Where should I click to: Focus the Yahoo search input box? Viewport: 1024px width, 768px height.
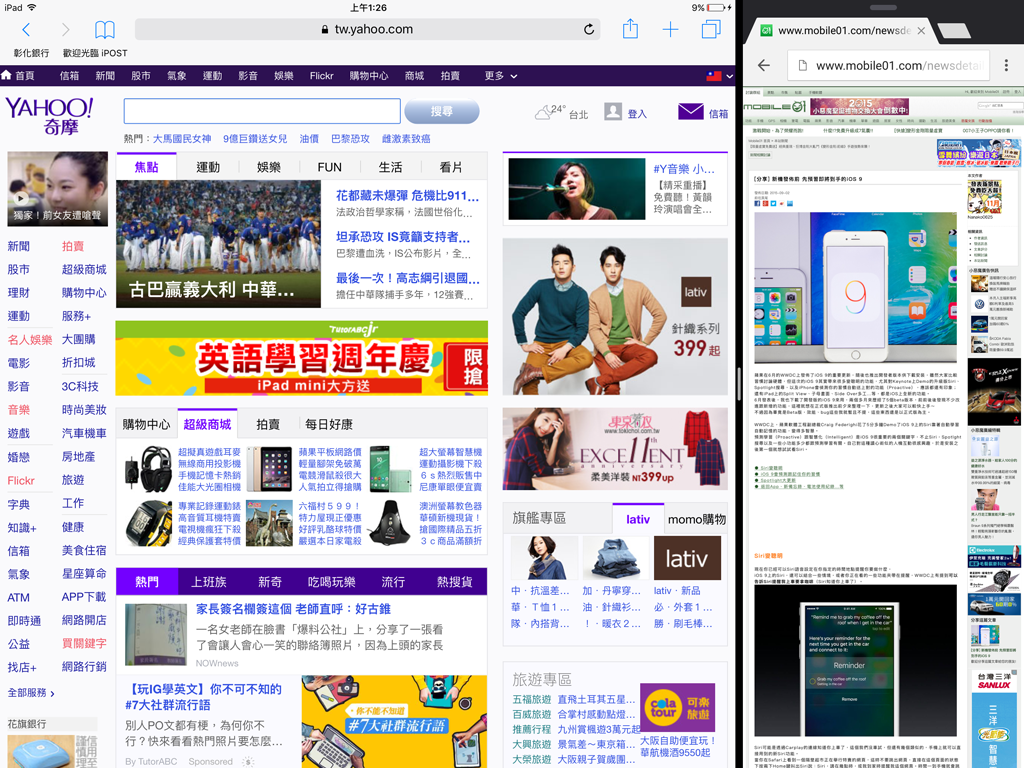click(x=262, y=111)
